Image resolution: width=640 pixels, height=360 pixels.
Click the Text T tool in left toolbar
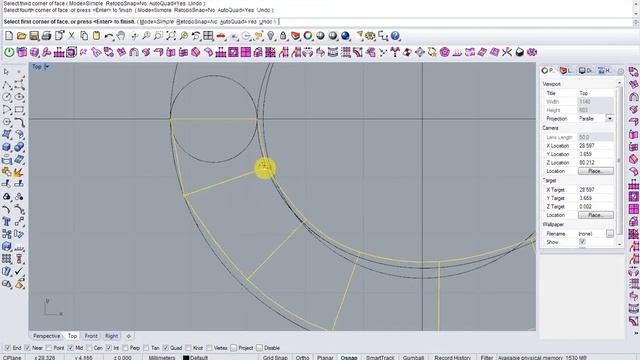pos(7,222)
